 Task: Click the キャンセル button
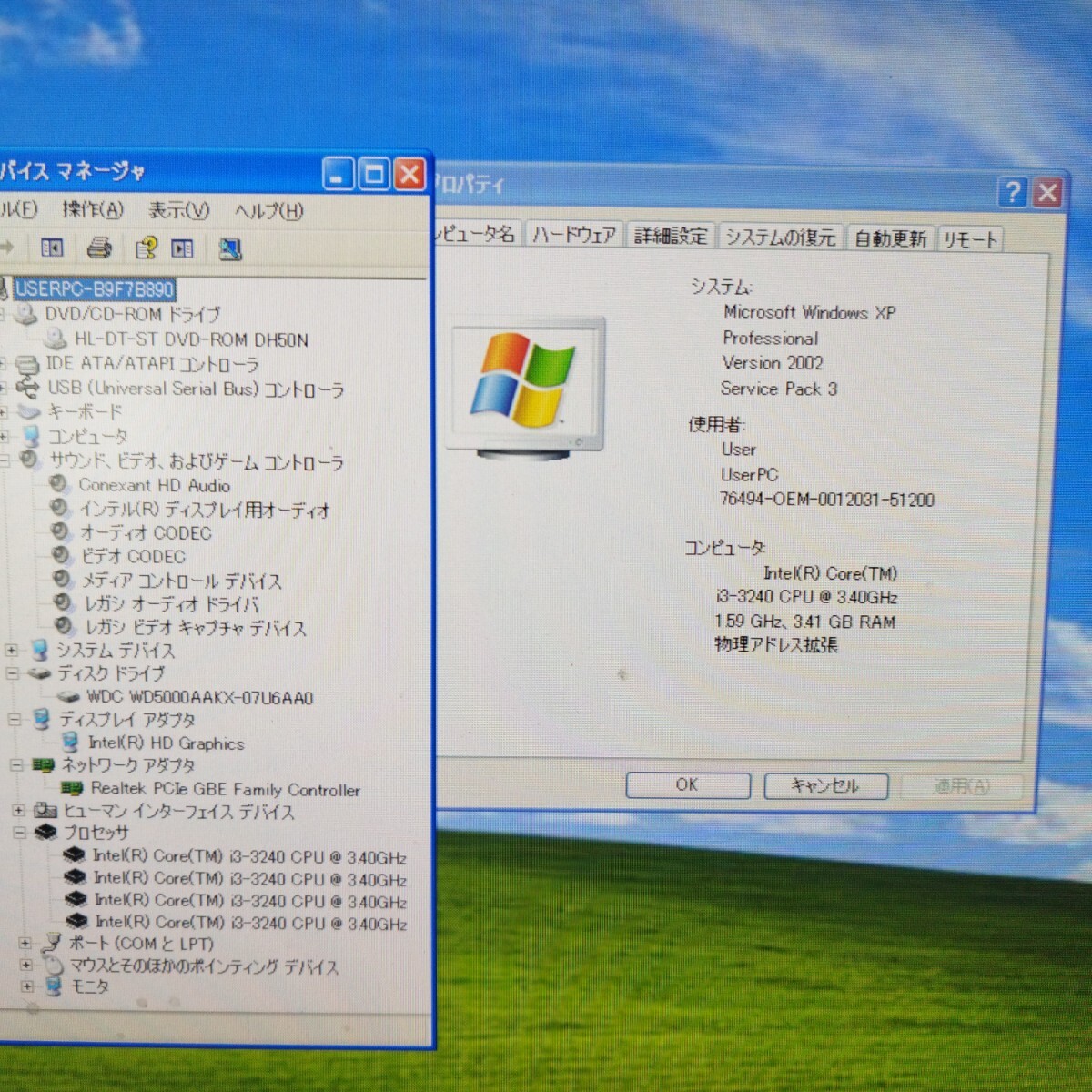click(825, 785)
